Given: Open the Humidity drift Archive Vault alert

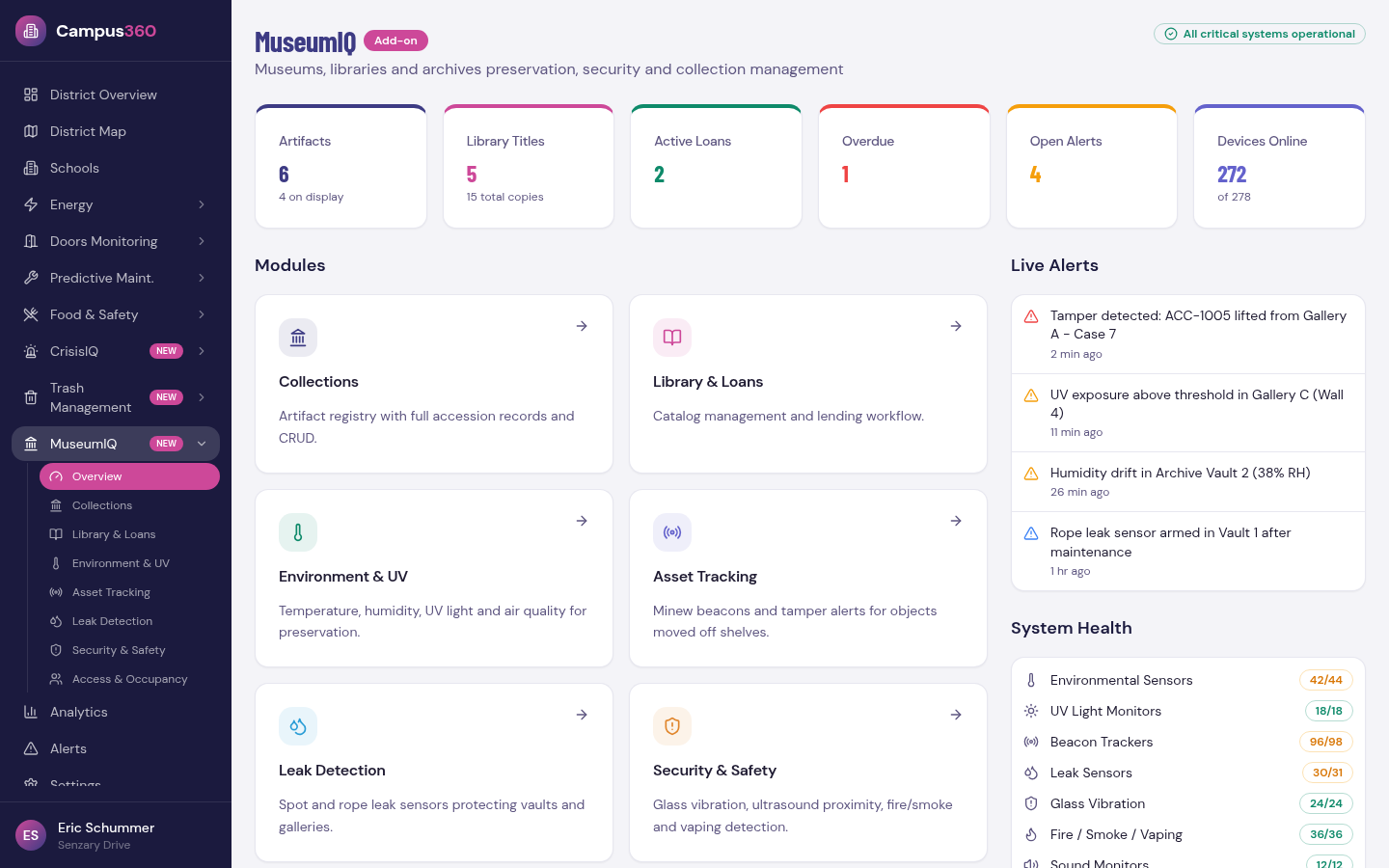Looking at the screenshot, I should click(1188, 482).
